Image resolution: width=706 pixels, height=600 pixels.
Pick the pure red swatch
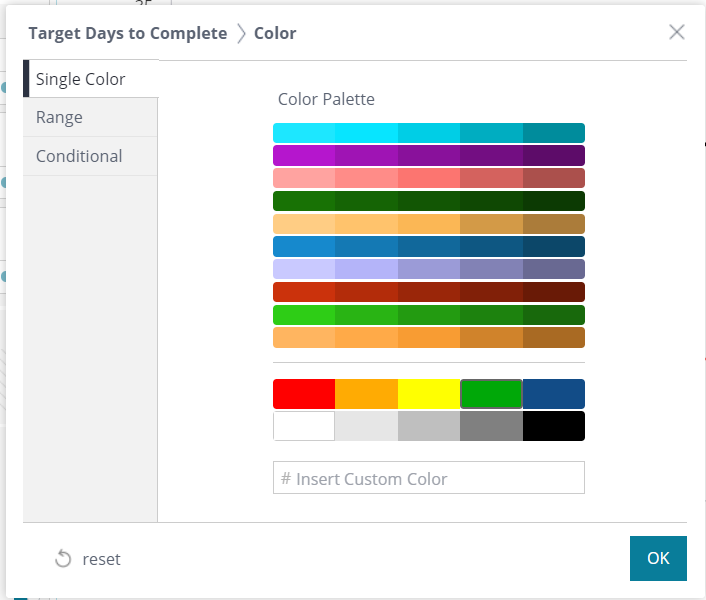coord(304,394)
